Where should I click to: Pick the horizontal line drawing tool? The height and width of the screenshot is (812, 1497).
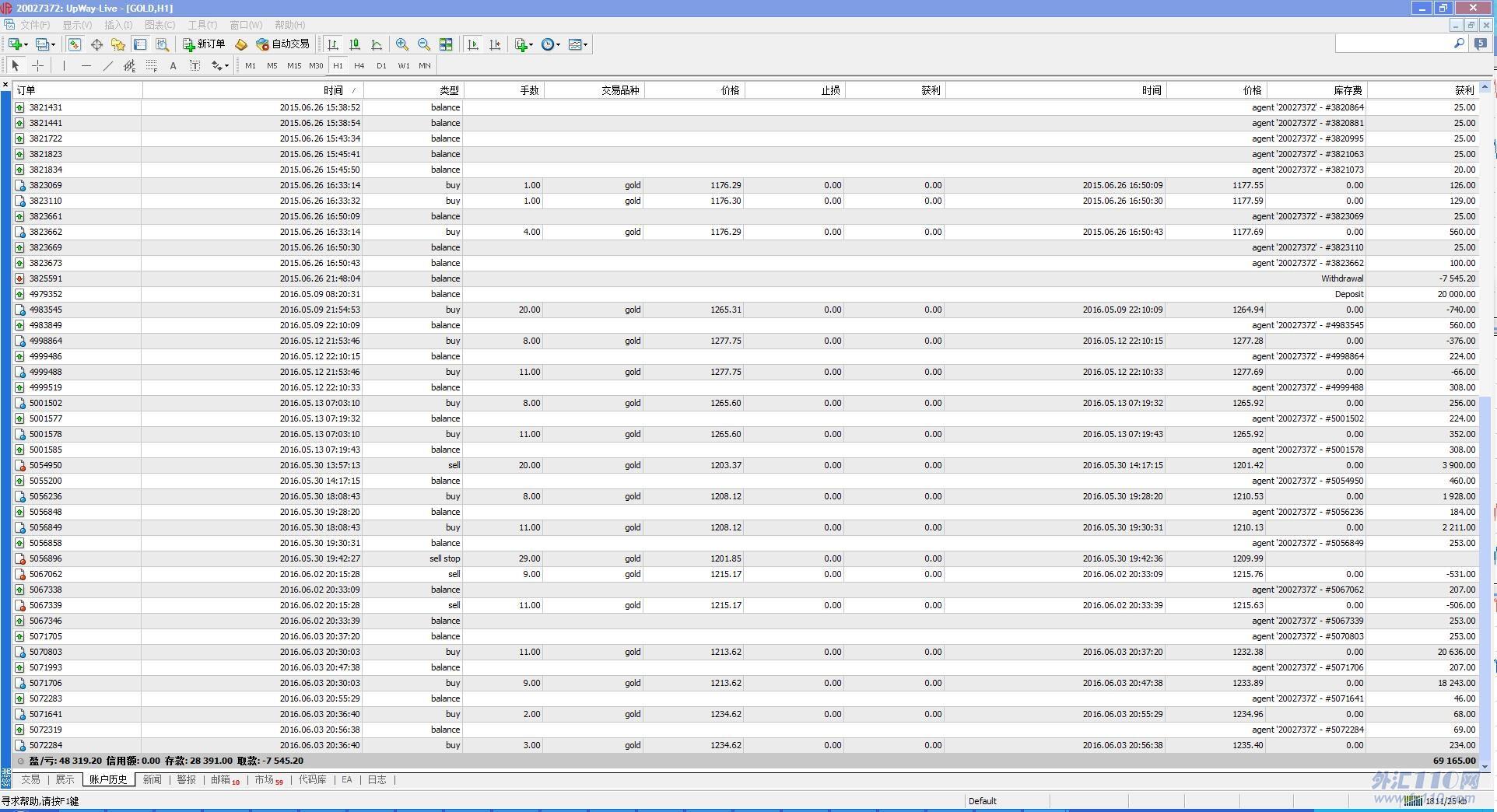(86, 65)
